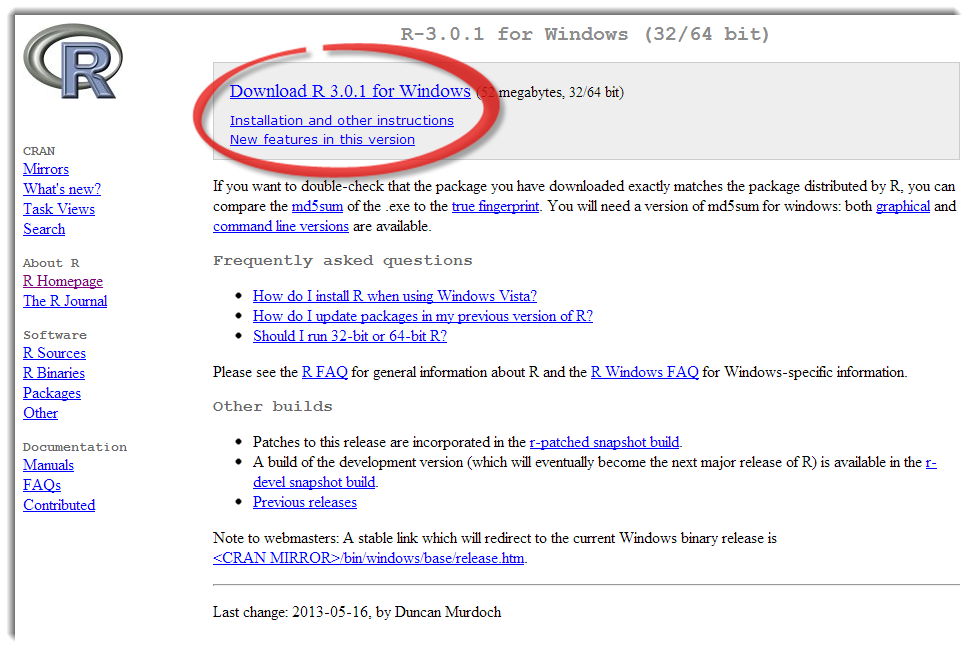Click the graphical md5sum version link
The width and height of the screenshot is (968, 648).
(x=903, y=206)
